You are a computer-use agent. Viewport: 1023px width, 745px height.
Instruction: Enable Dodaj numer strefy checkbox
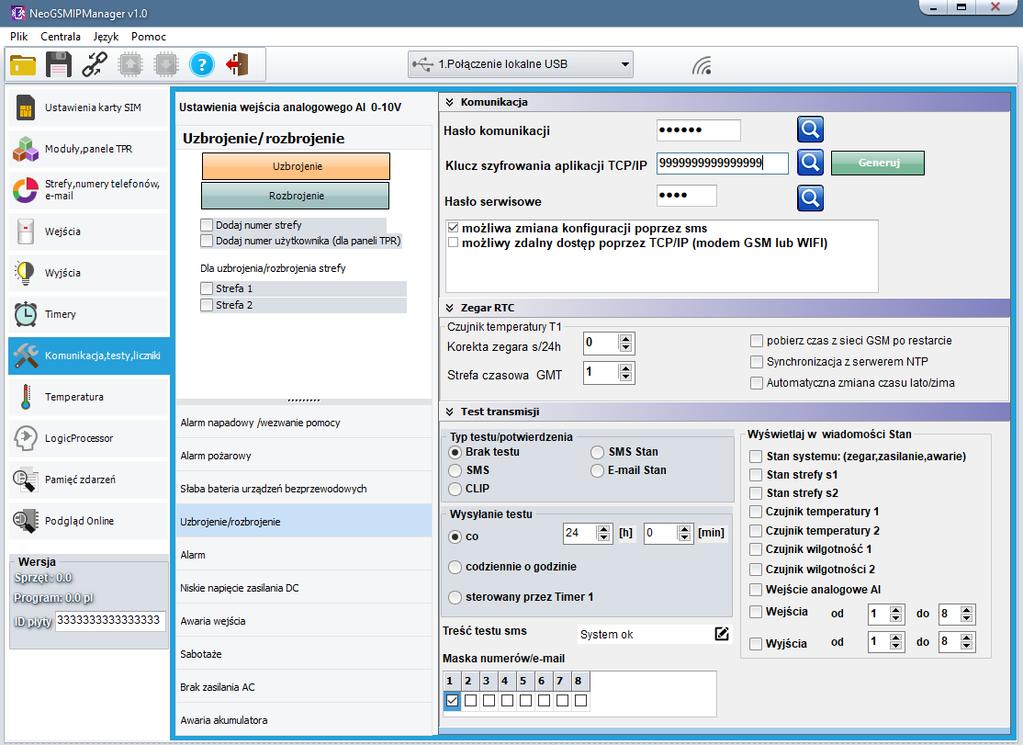point(207,225)
